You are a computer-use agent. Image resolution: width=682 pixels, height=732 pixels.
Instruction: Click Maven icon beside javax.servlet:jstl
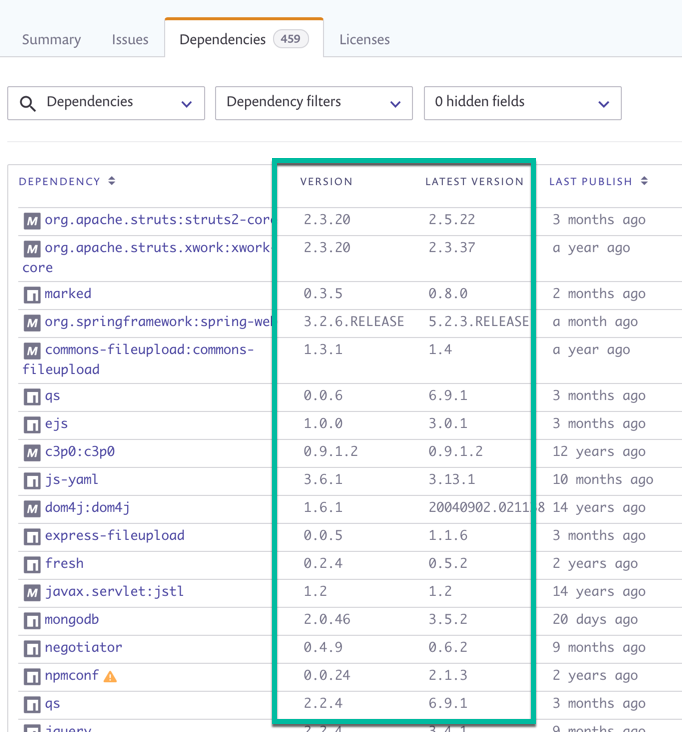coord(32,593)
